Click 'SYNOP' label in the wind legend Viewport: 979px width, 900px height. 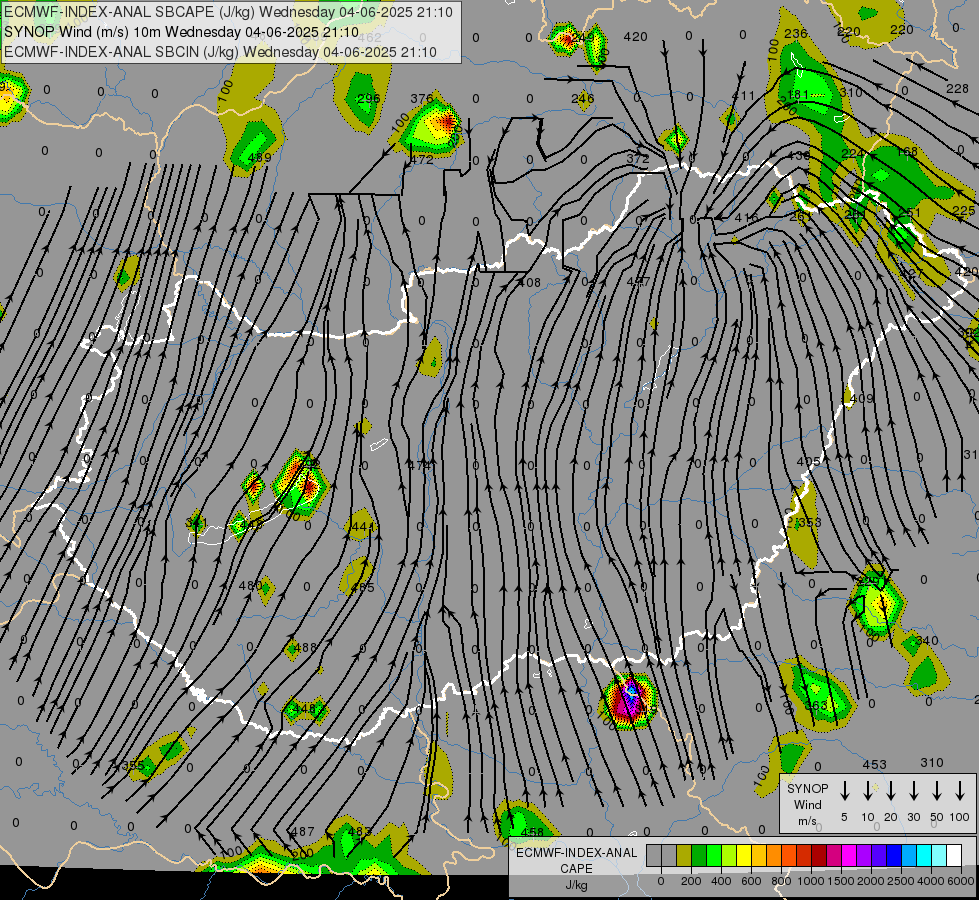pos(807,788)
